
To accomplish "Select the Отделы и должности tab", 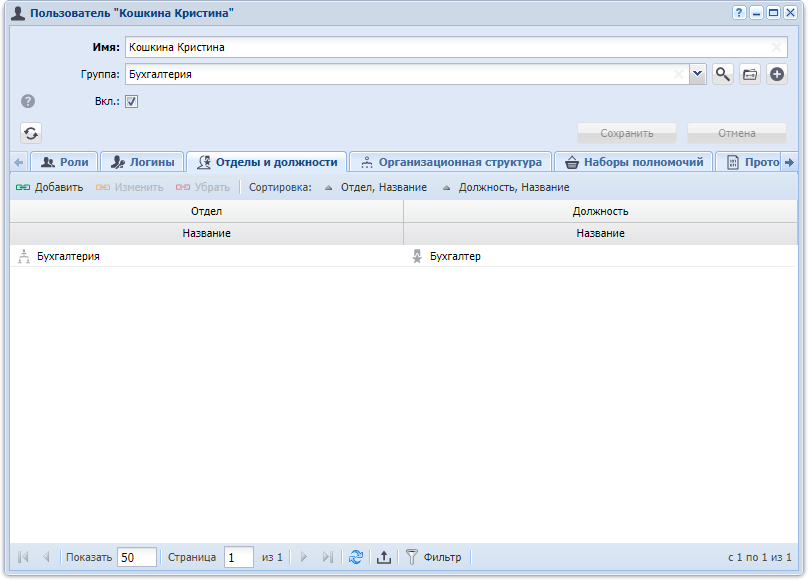I will point(267,162).
